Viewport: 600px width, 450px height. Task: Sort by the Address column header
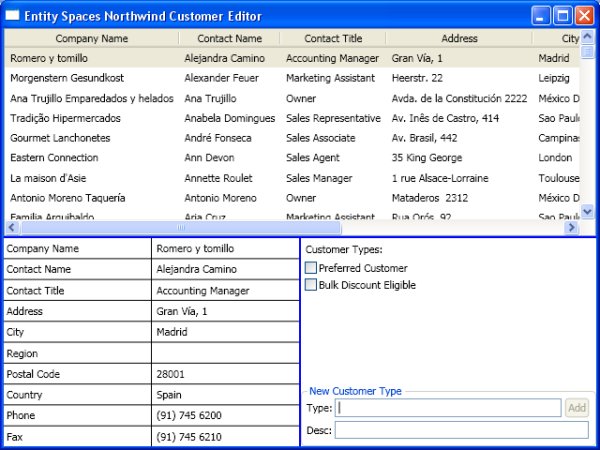[x=459, y=38]
